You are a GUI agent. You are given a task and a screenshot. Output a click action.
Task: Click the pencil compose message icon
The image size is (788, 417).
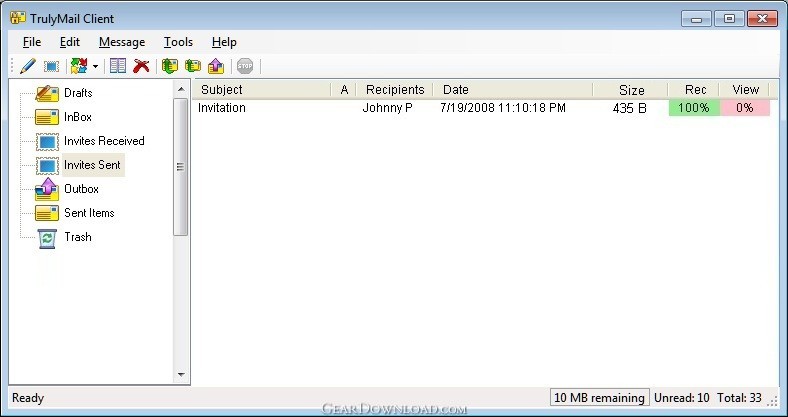28,66
